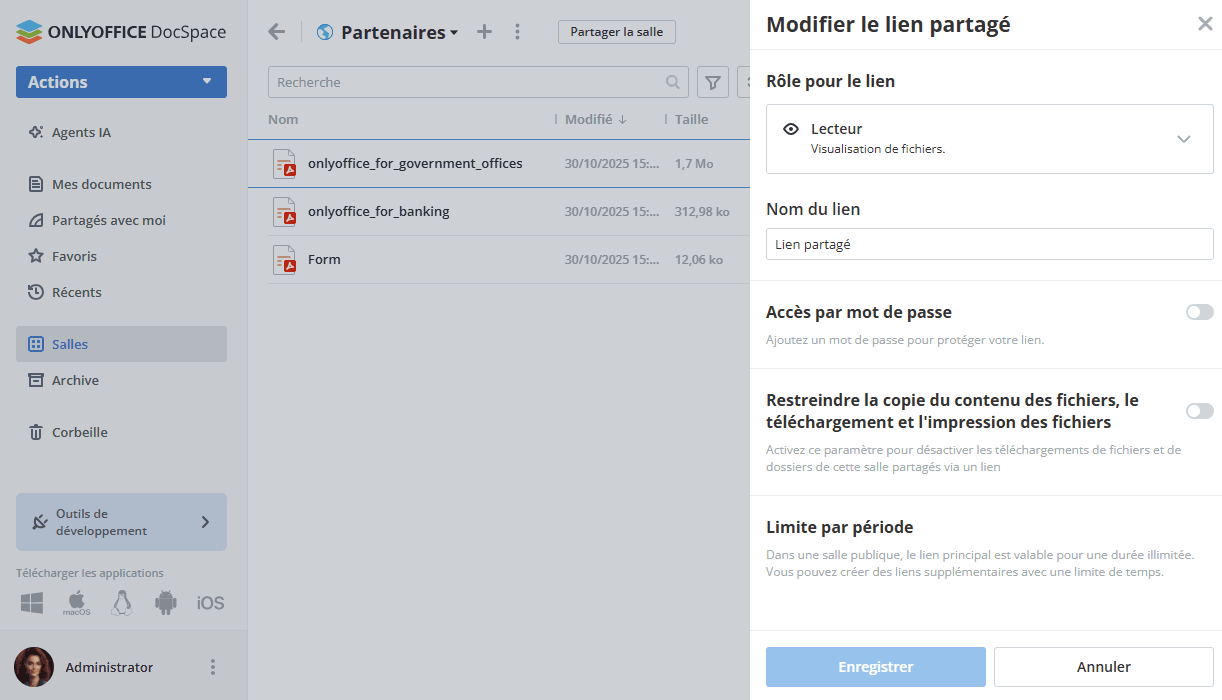The height and width of the screenshot is (700, 1222).
Task: Open the filter in room search
Action: [712, 81]
